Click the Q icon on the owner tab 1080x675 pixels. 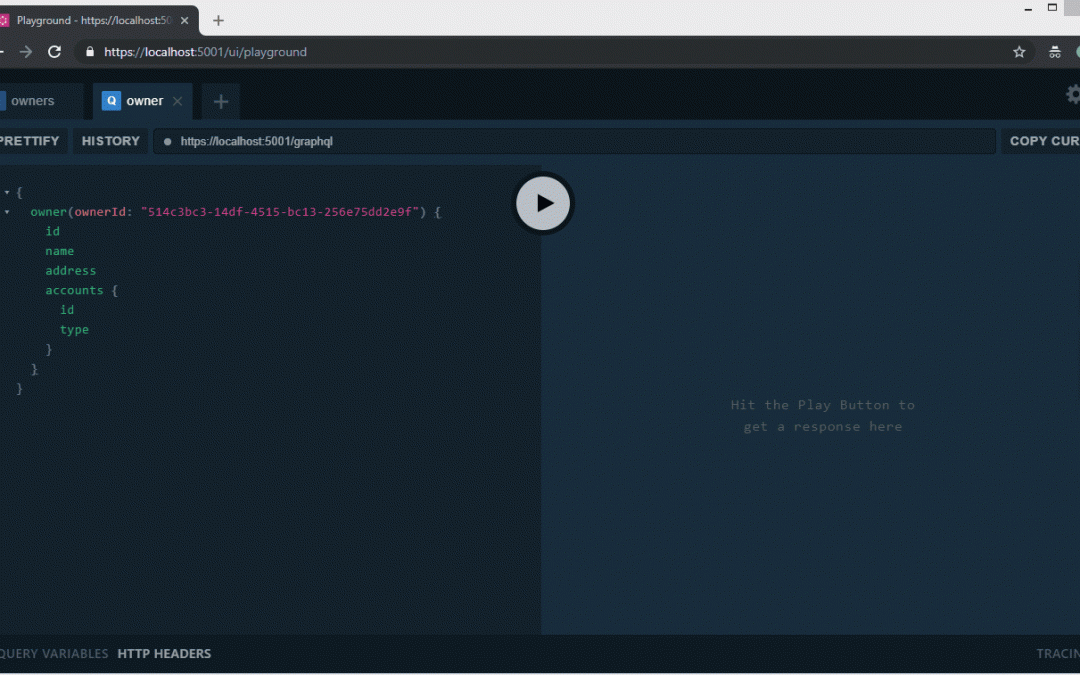(x=111, y=101)
